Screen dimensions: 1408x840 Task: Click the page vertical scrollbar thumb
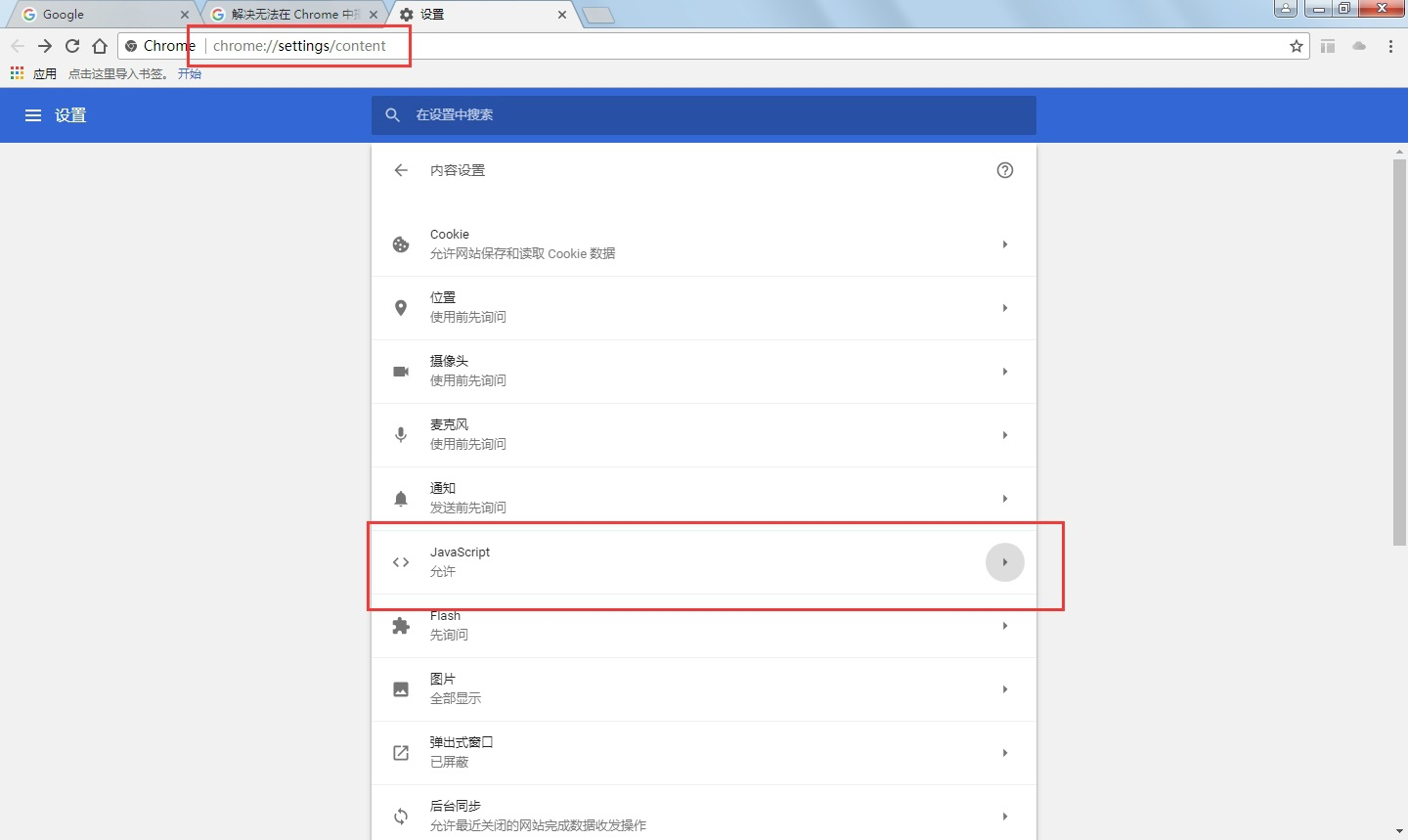(x=1399, y=352)
